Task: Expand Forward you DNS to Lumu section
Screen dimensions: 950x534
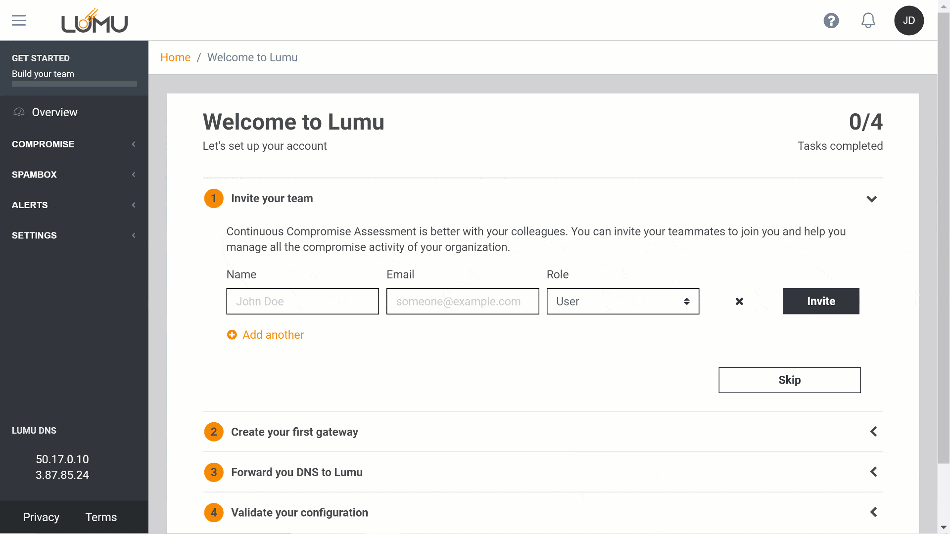Action: (873, 472)
